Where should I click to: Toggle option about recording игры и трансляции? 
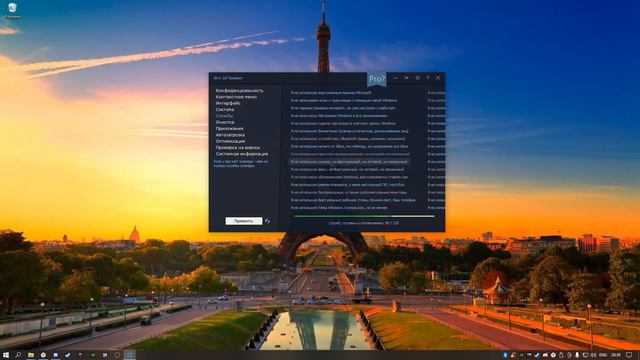pos(344,100)
